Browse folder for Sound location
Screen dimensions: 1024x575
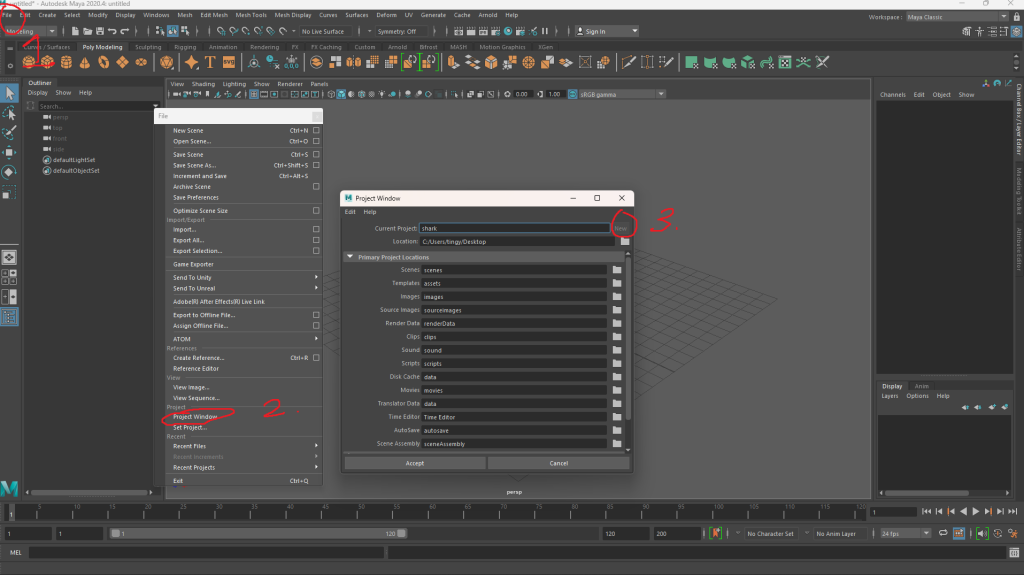tap(616, 350)
